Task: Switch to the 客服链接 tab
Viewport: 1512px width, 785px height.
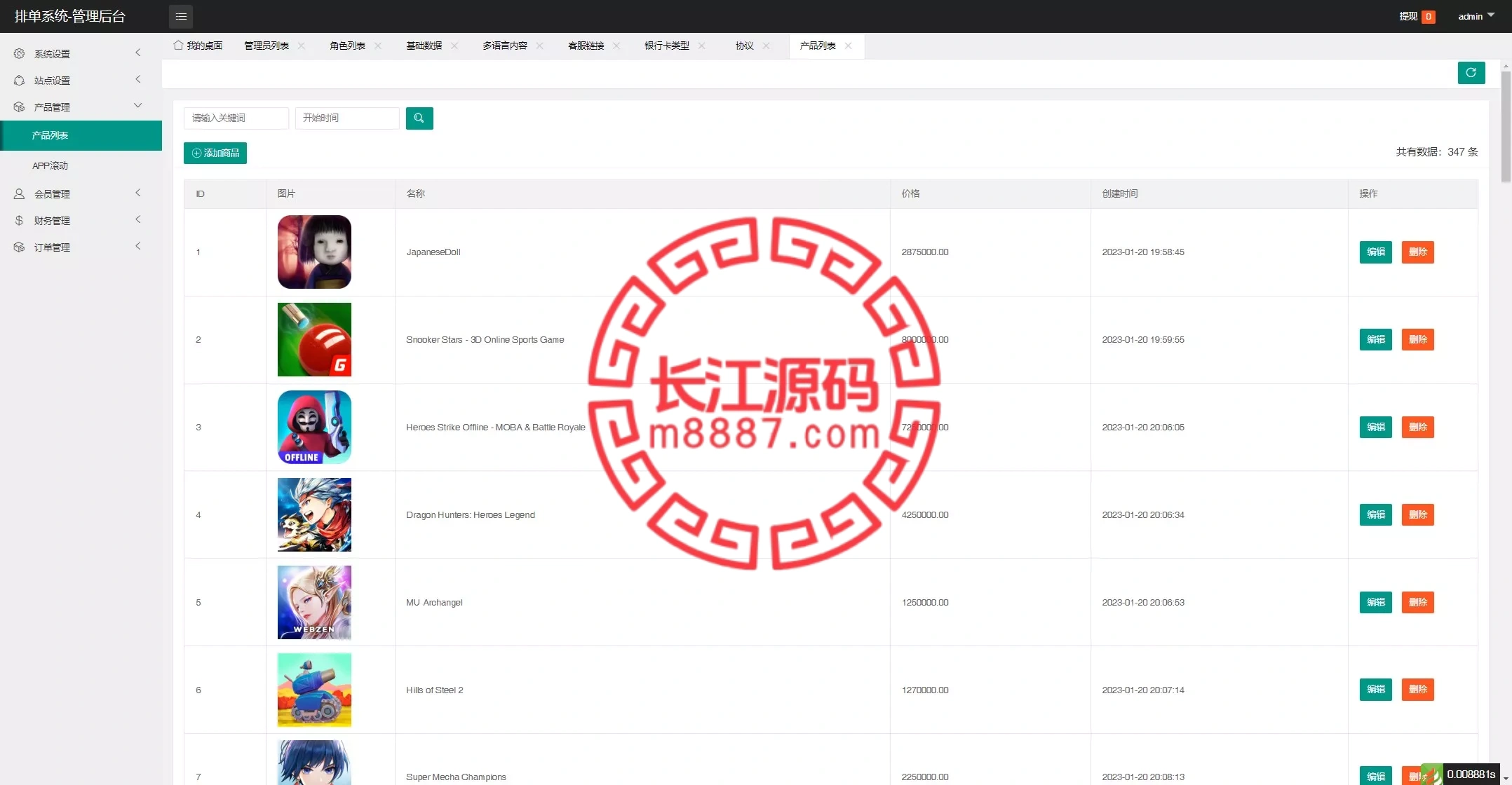Action: point(586,46)
